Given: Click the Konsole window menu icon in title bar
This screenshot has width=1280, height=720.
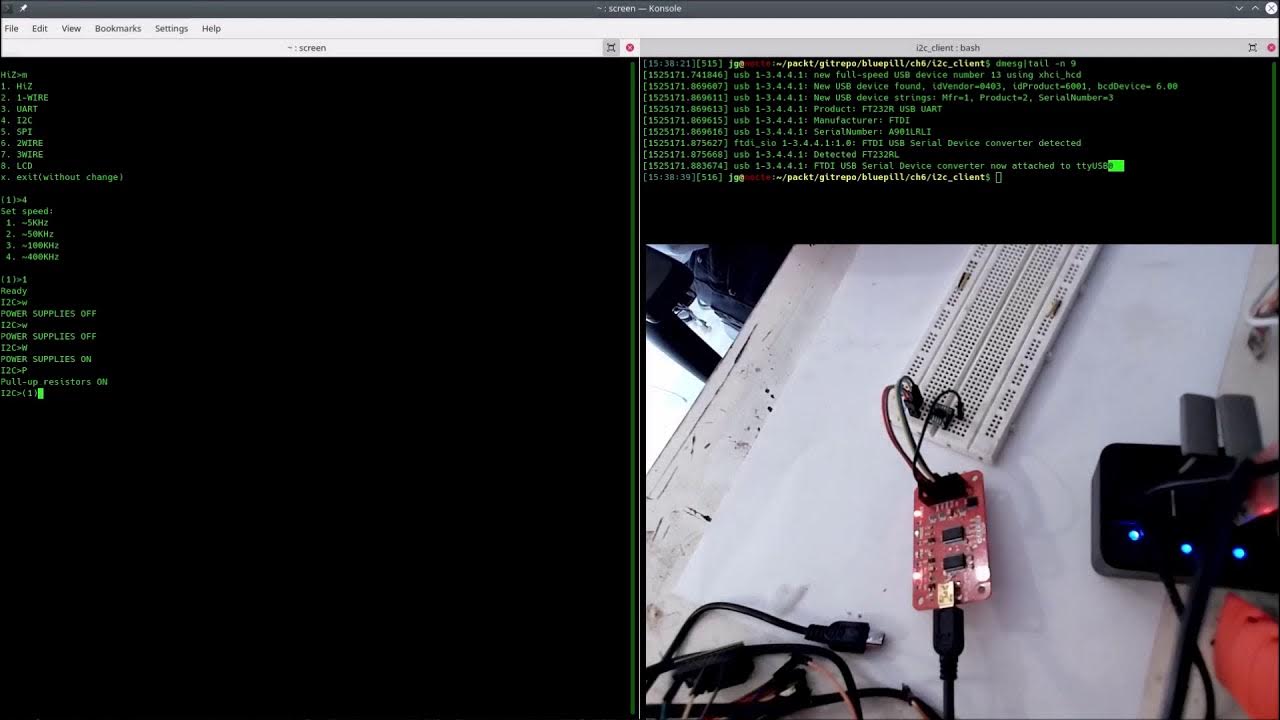Looking at the screenshot, I should (8, 8).
